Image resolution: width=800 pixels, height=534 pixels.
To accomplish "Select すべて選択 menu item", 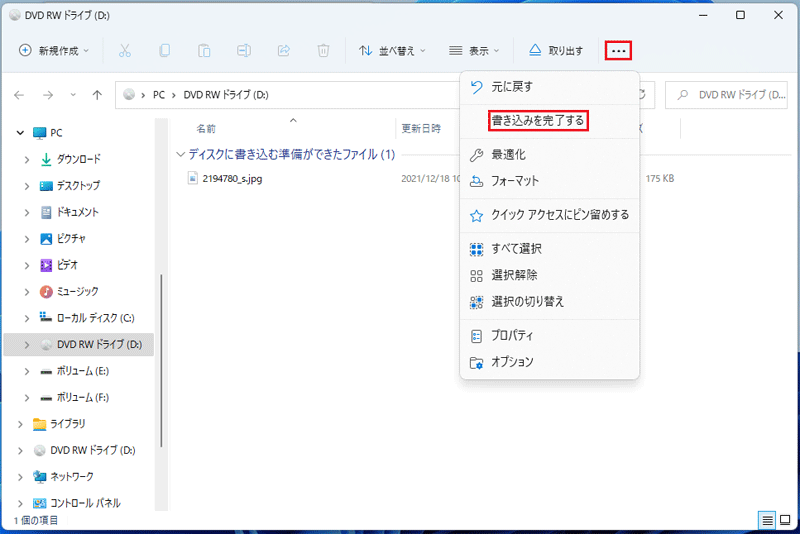I will 549,249.
